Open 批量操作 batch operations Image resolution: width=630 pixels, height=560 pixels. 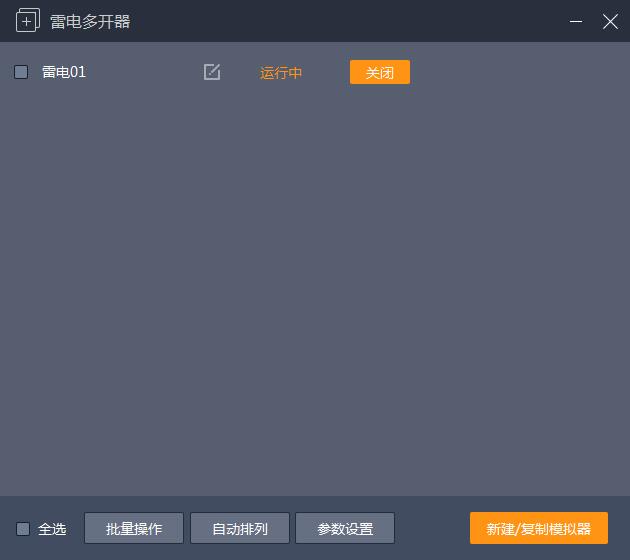tap(134, 528)
